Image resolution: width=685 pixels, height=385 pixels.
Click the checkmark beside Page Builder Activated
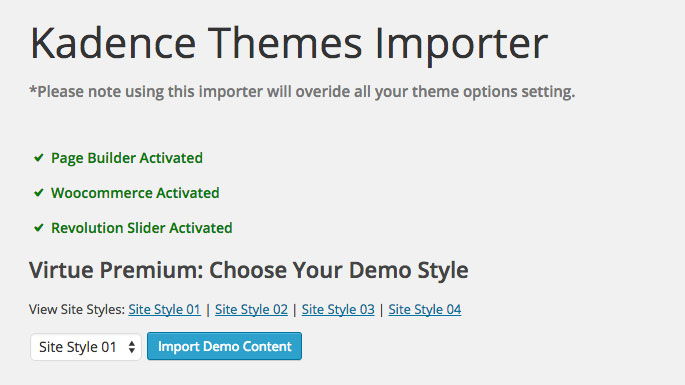(39, 157)
